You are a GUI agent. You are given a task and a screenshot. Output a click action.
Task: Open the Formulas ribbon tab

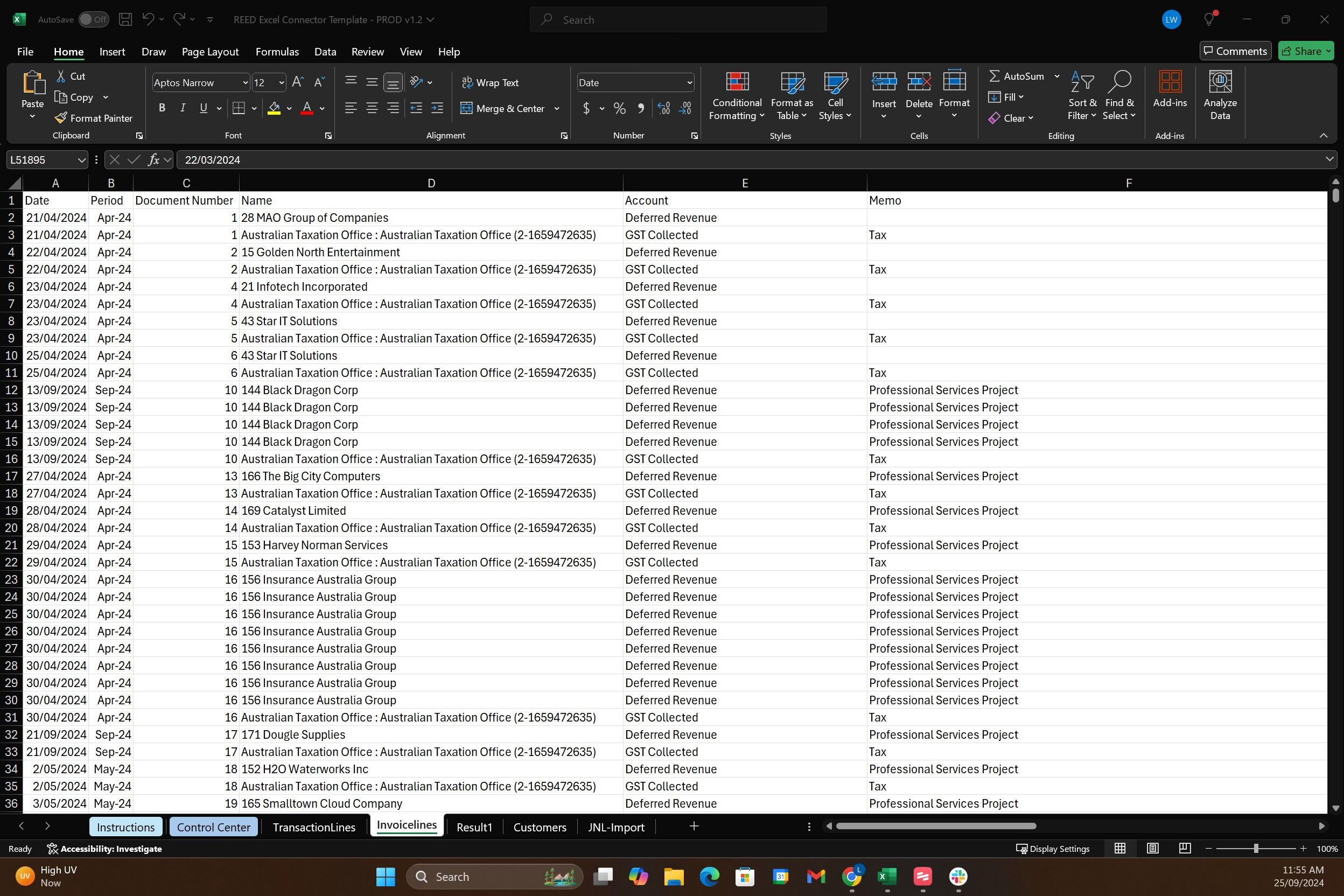(277, 52)
